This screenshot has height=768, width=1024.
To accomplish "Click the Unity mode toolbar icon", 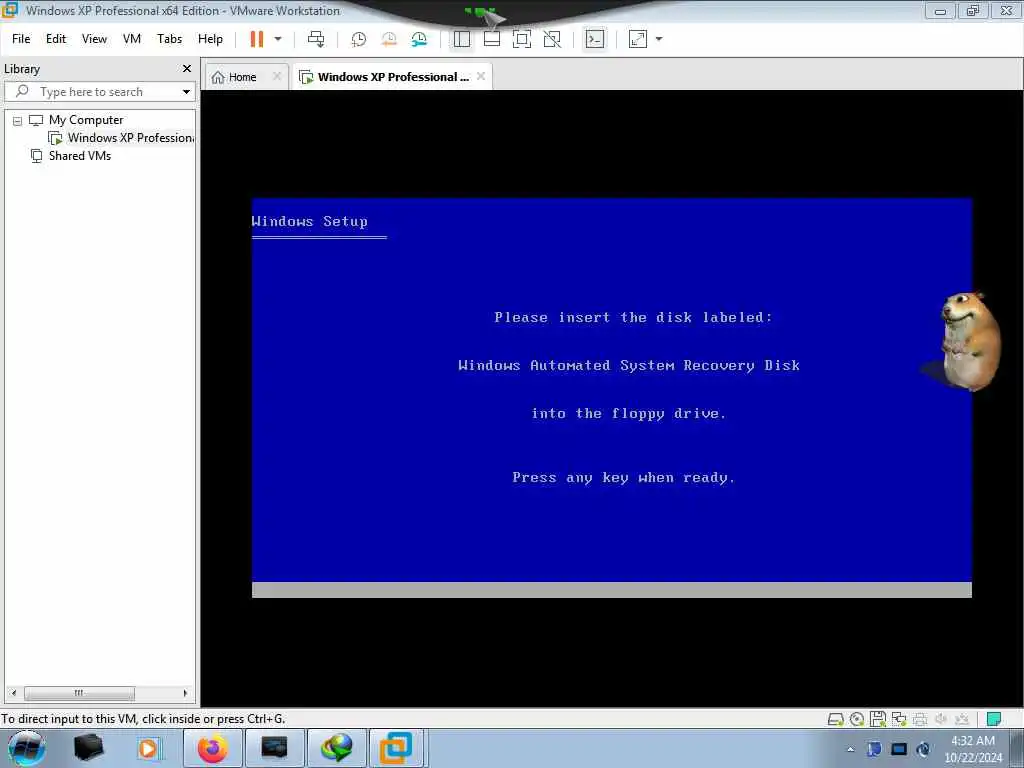I will (x=552, y=39).
